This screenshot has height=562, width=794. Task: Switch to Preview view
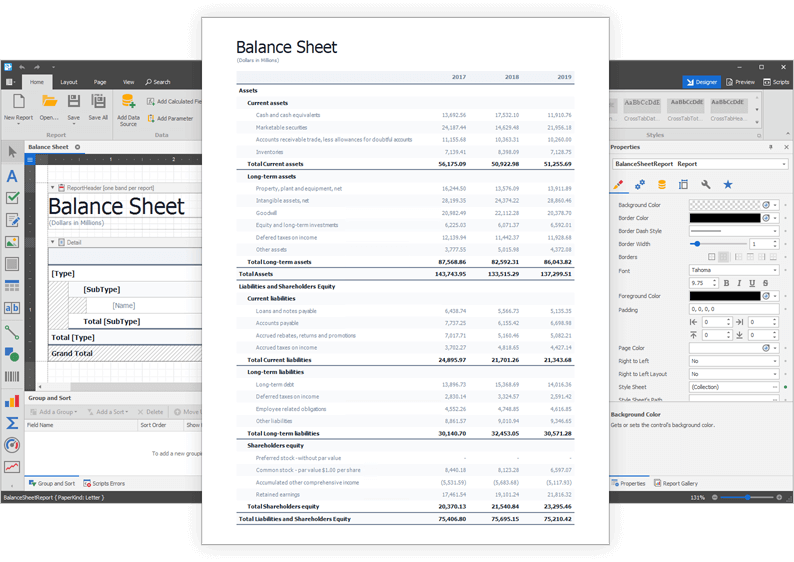740,82
